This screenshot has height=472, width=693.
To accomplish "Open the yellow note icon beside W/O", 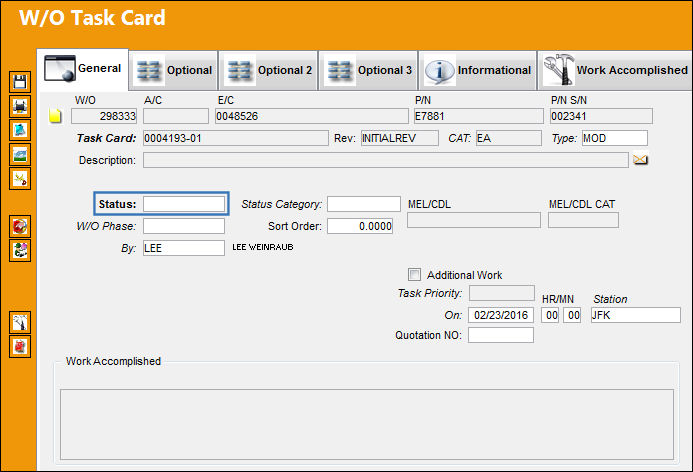I will (x=55, y=116).
